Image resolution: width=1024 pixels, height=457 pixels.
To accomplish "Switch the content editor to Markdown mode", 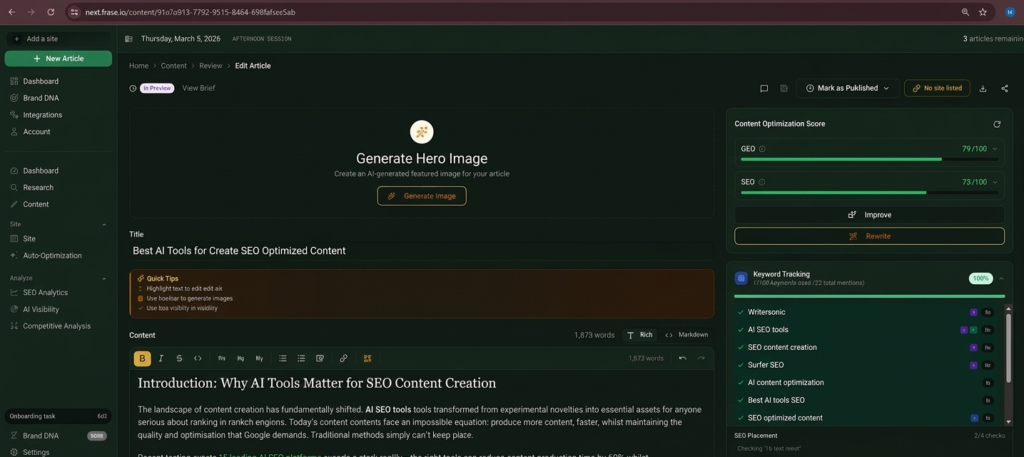I will tap(686, 335).
